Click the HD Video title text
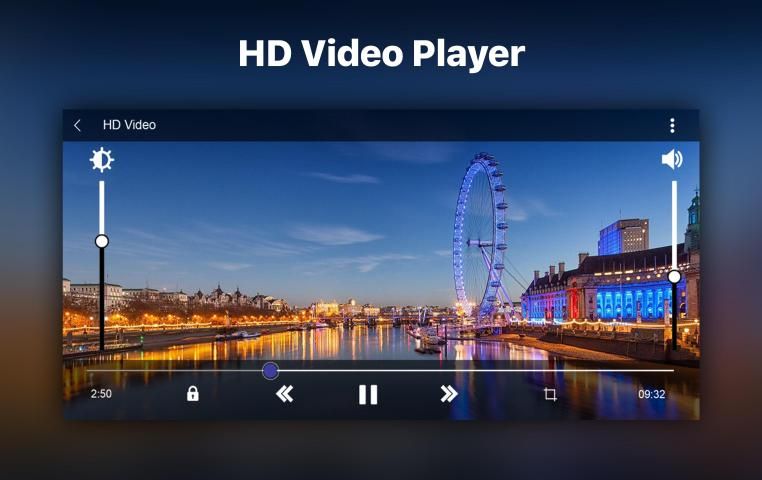 (129, 125)
